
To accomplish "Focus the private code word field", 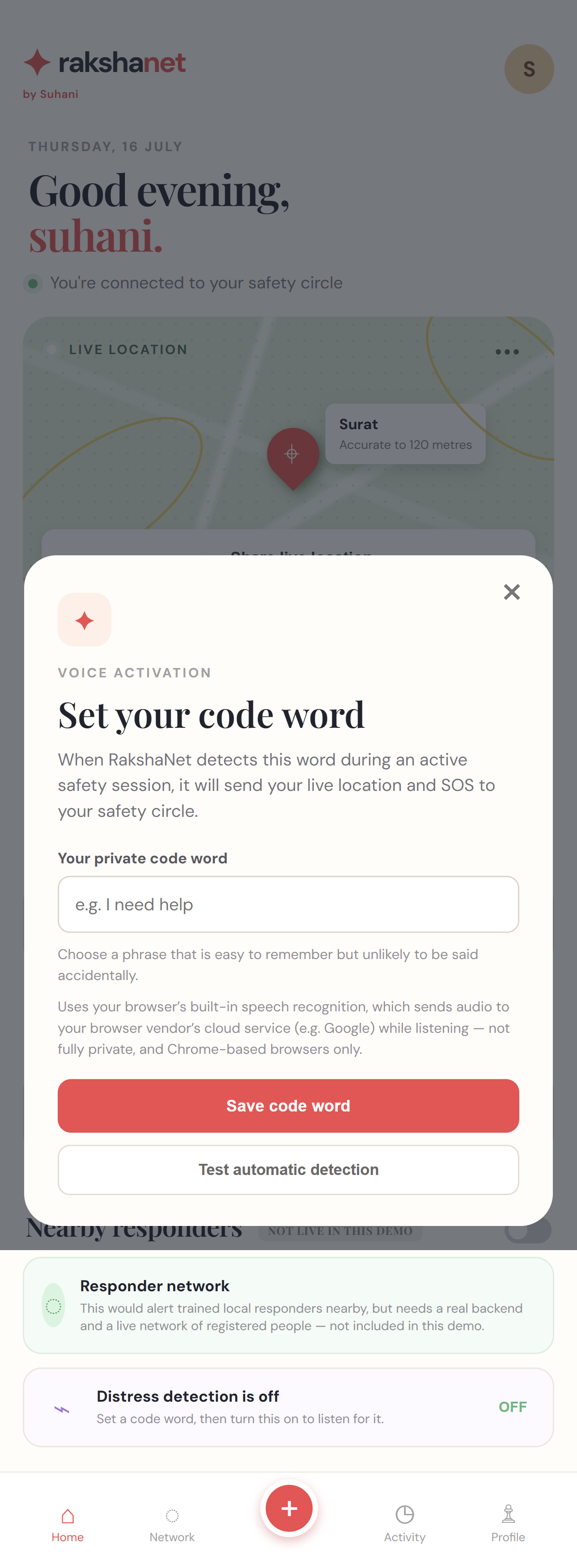I will [288, 904].
